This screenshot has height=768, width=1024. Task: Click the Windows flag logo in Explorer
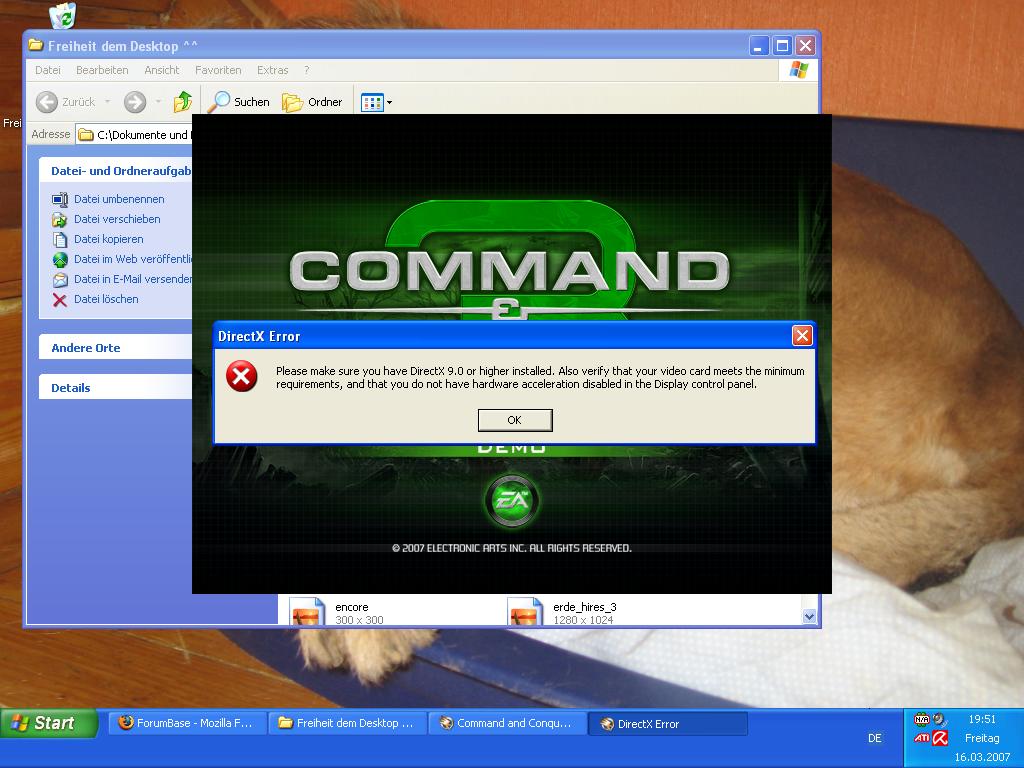coord(798,70)
